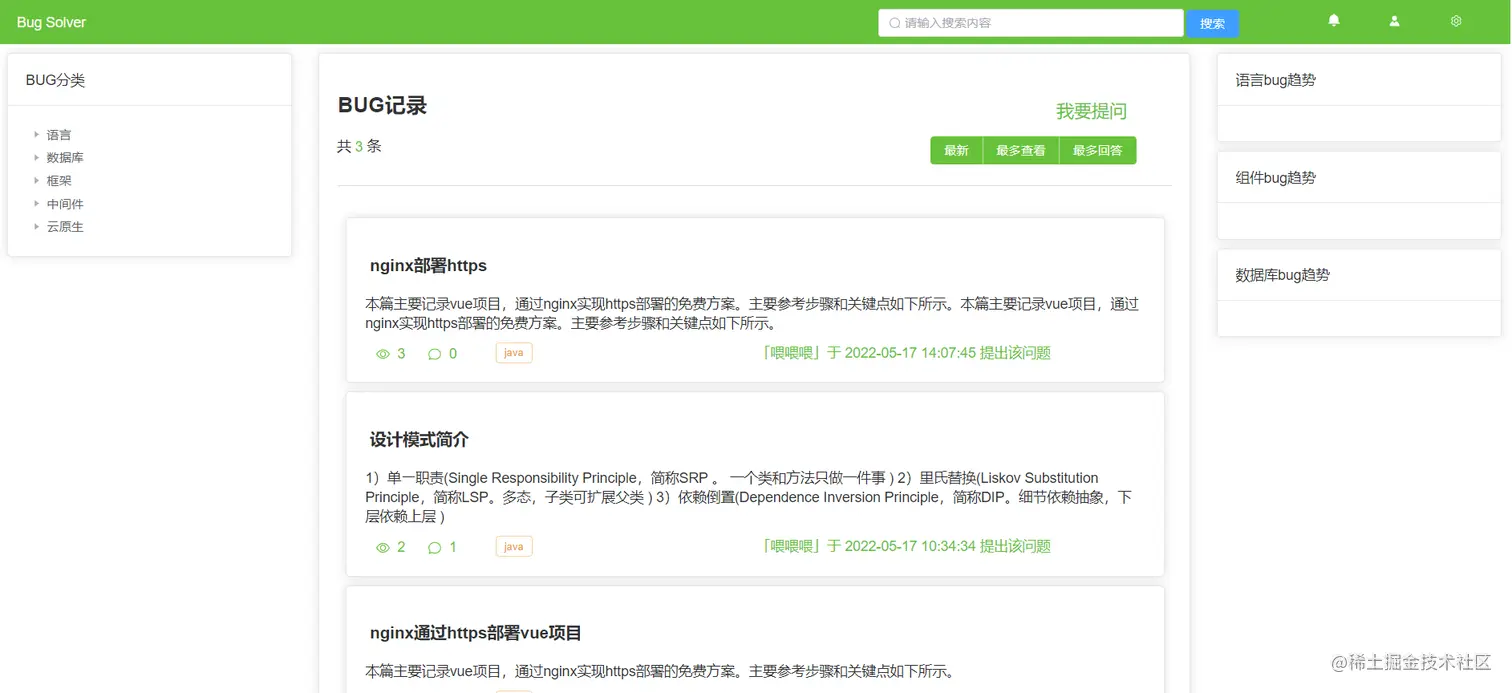
Task: Click the eye views icon on 设计模式简介 card
Action: pos(382,547)
